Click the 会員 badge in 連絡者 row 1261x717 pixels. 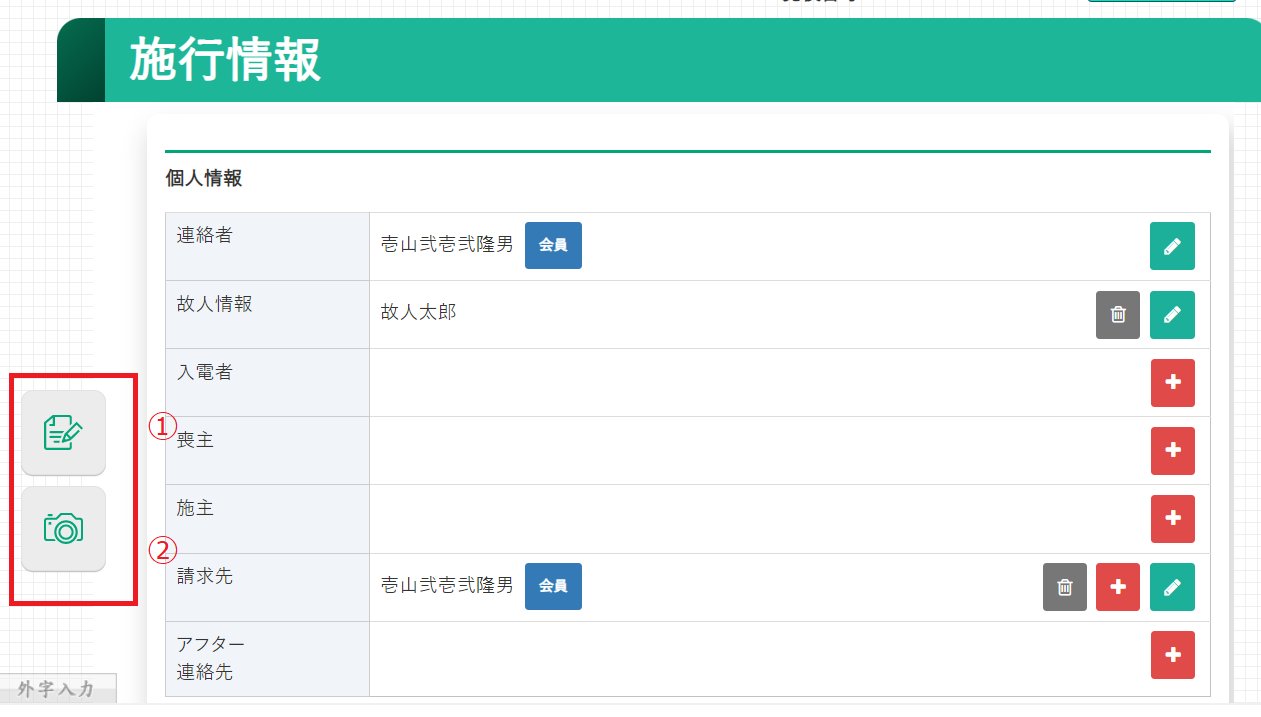(553, 245)
